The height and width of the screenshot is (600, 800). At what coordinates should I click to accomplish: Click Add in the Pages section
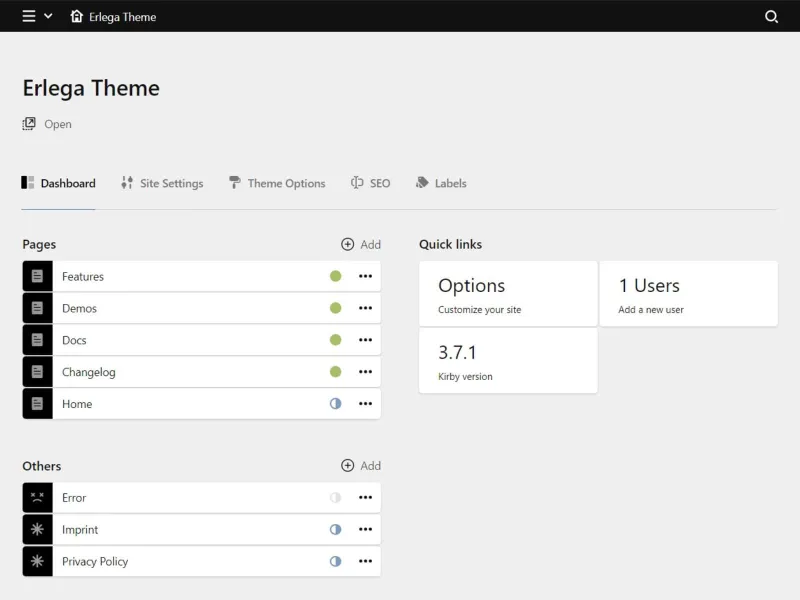pos(359,244)
